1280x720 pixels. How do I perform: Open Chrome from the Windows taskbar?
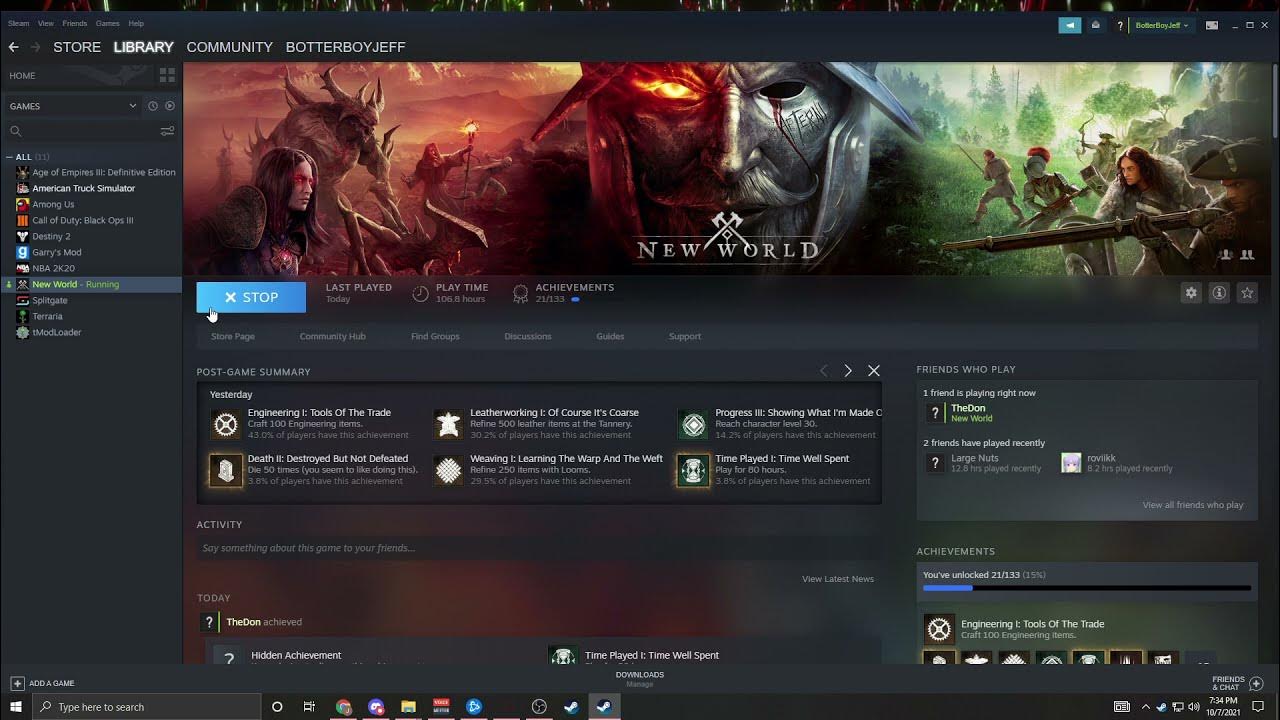344,707
